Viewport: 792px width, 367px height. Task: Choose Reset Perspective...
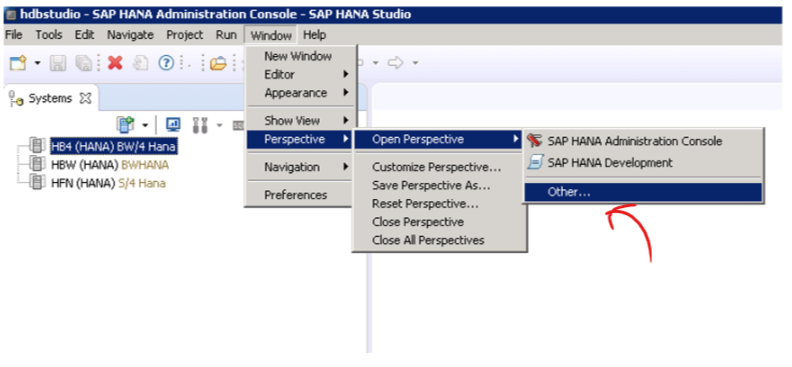pos(439,204)
